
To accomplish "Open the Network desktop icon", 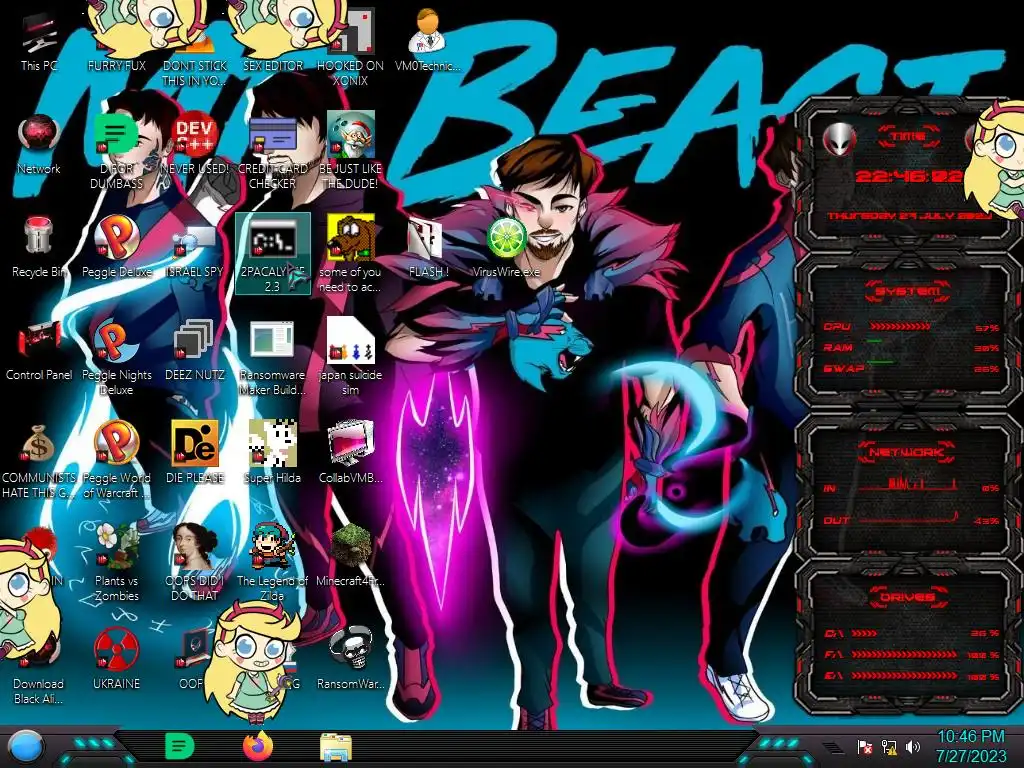I will point(39,144).
